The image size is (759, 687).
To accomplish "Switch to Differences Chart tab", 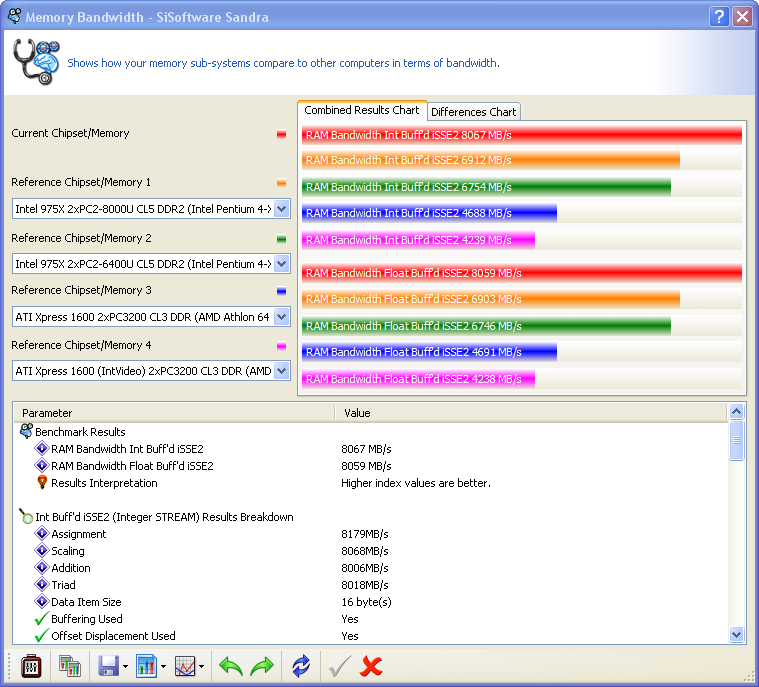I will (473, 112).
